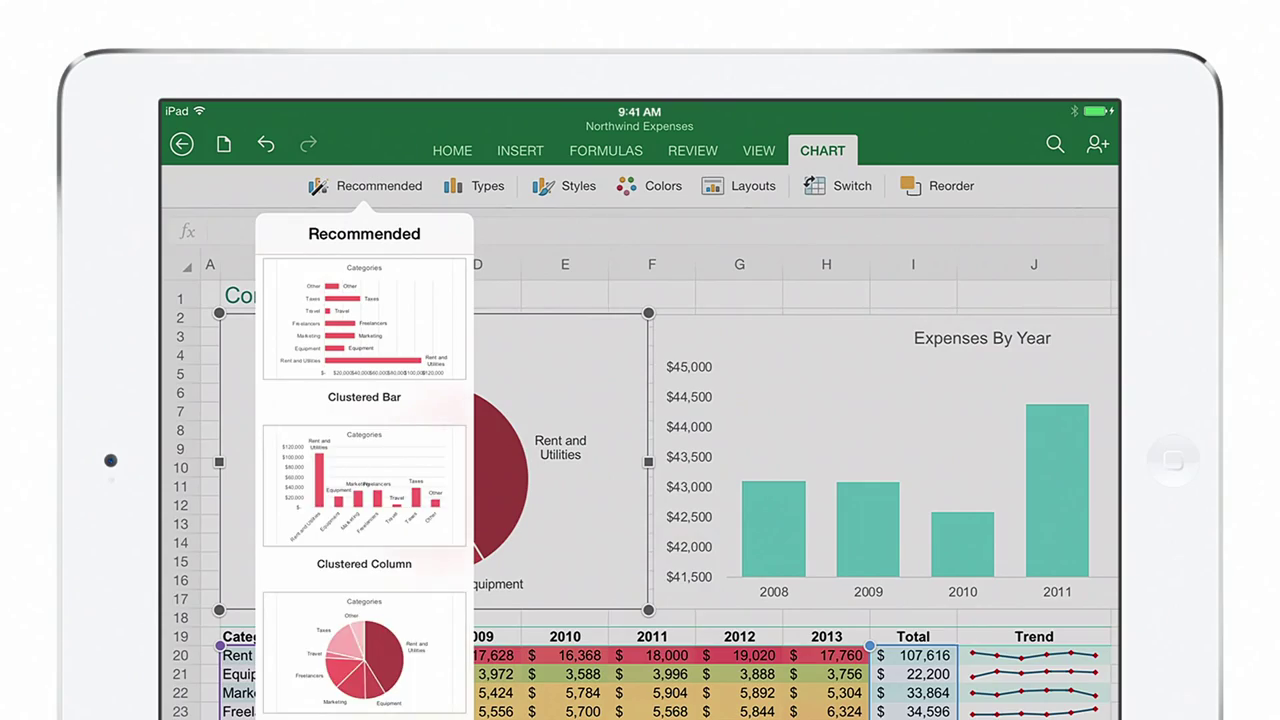The image size is (1280, 720).
Task: Choose the Clustered Column chart thumbnail
Action: [364, 486]
